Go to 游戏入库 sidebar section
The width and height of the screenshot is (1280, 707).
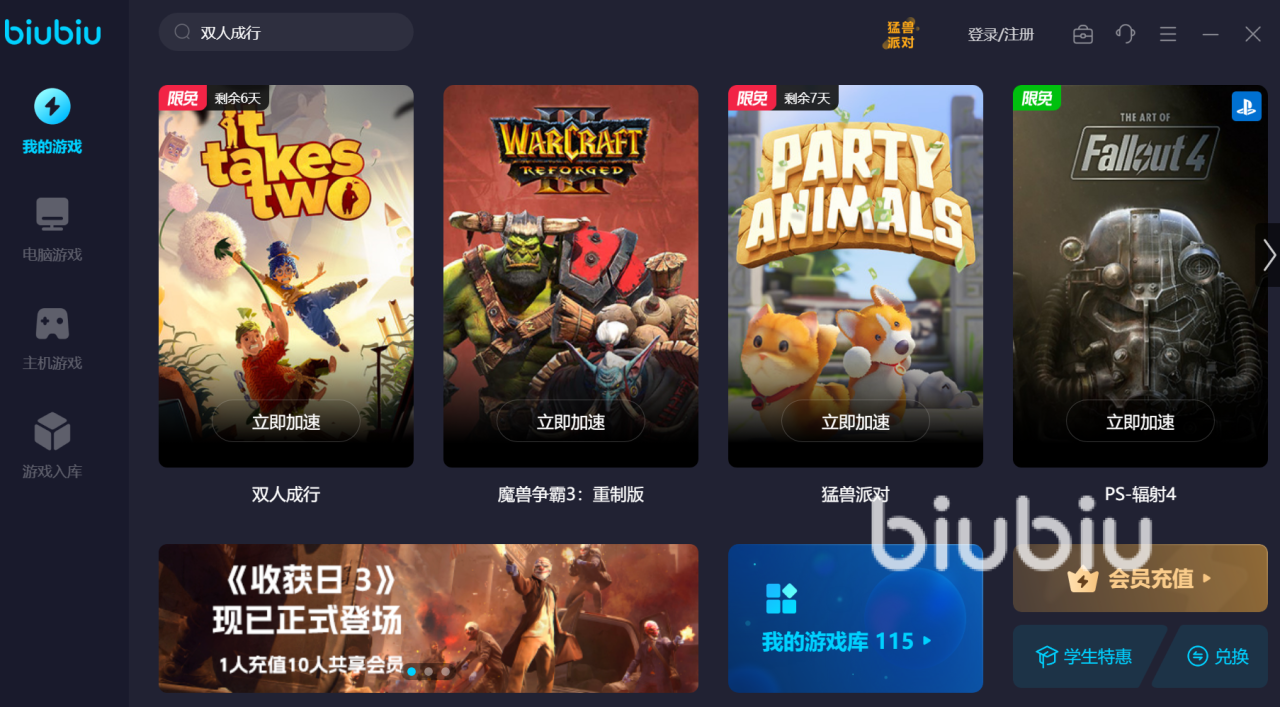tap(52, 446)
